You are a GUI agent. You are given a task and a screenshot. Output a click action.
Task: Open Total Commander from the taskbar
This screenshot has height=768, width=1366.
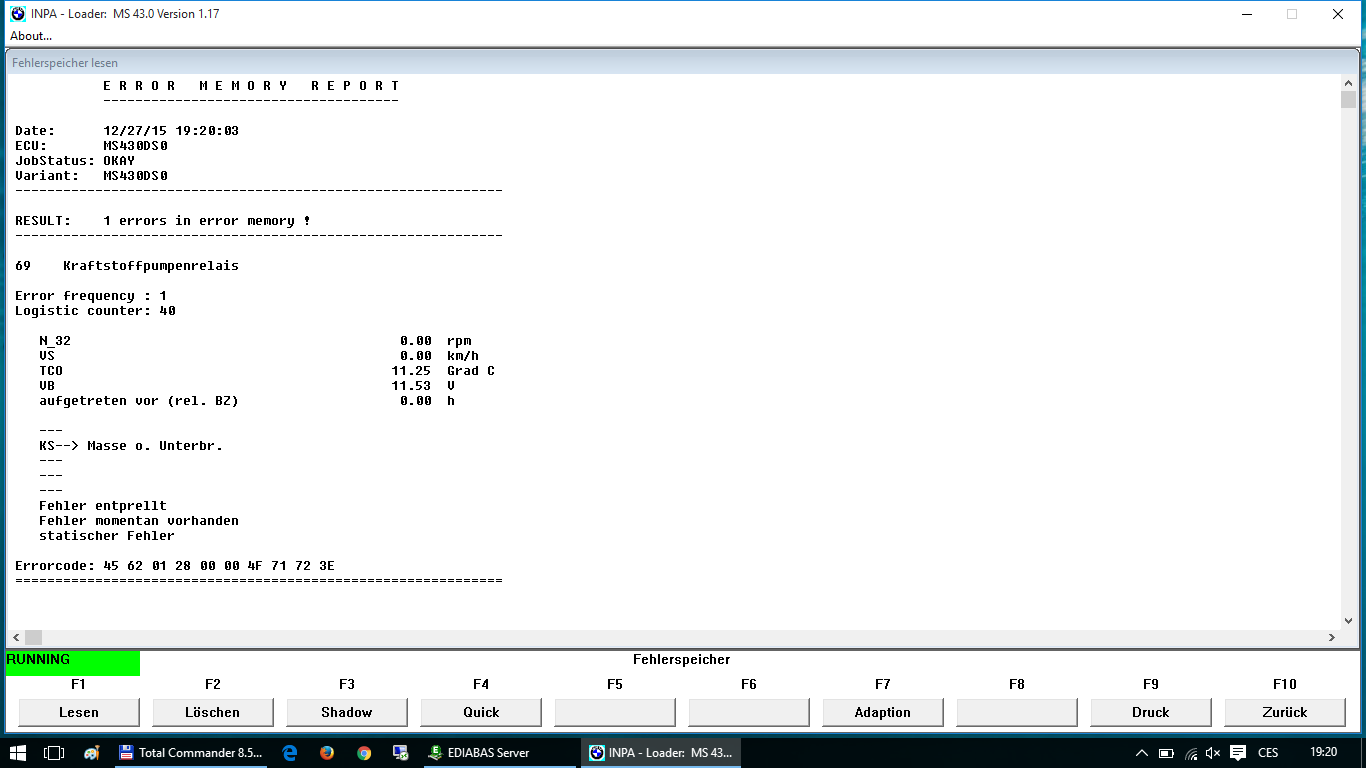192,753
